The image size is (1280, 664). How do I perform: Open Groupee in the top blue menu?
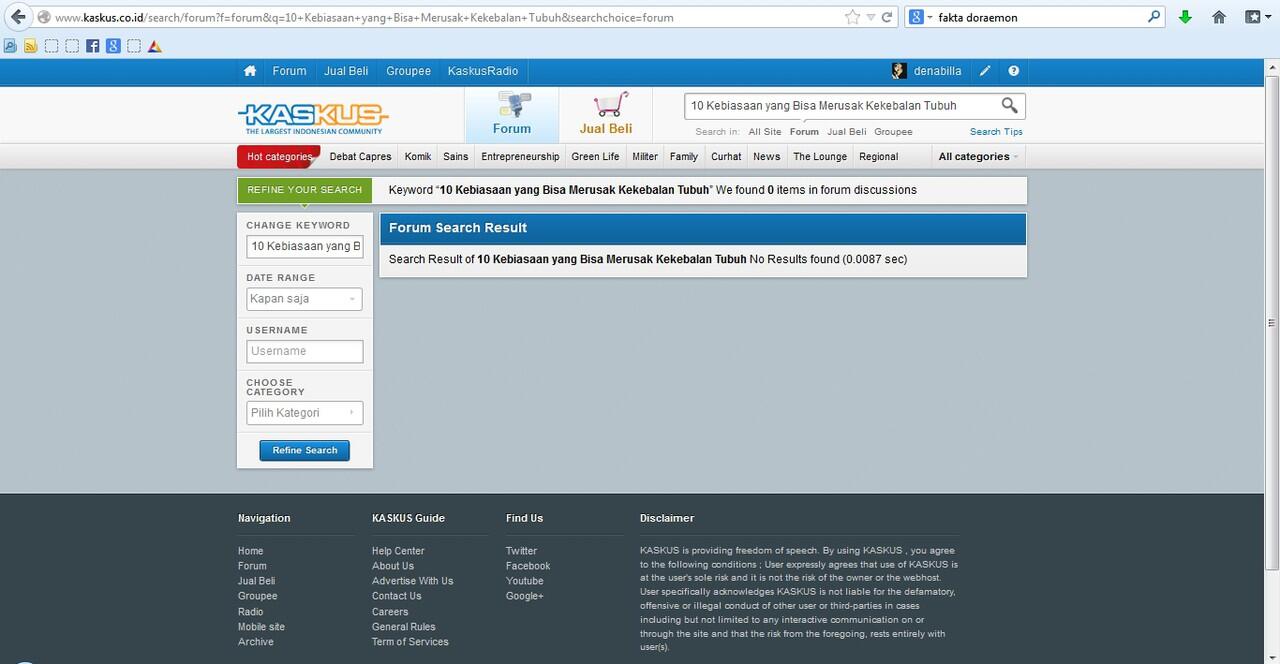[408, 71]
